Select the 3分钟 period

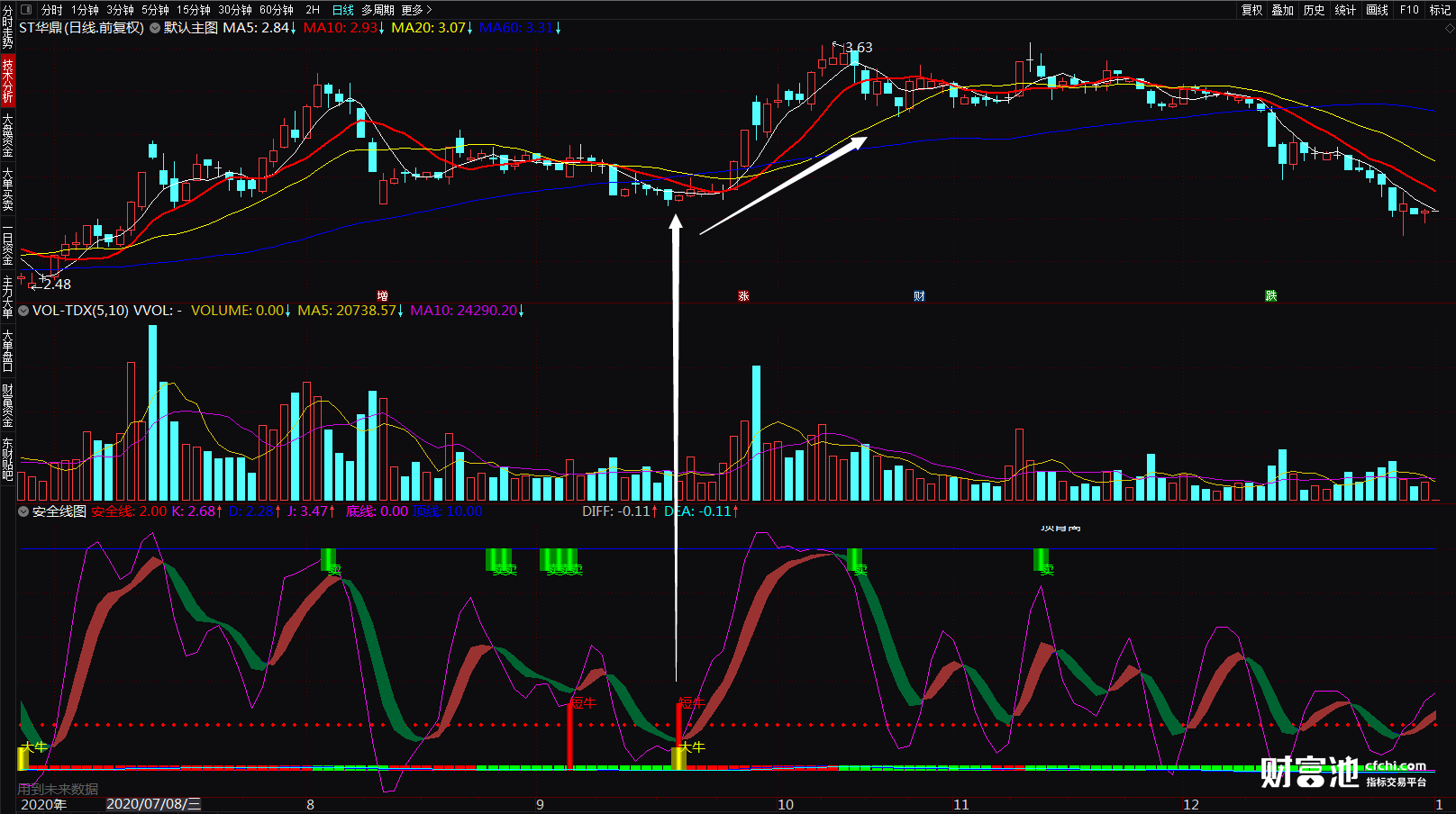click(x=120, y=10)
